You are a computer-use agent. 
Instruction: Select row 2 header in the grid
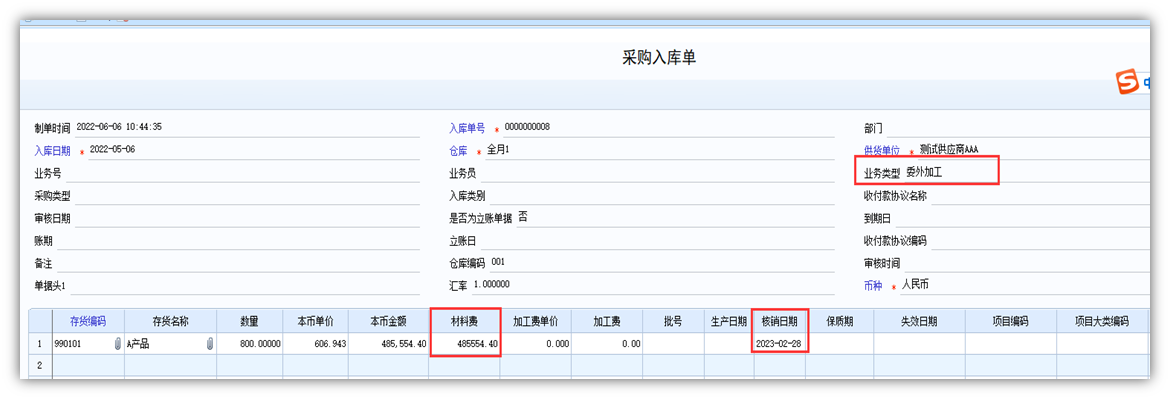click(x=40, y=365)
